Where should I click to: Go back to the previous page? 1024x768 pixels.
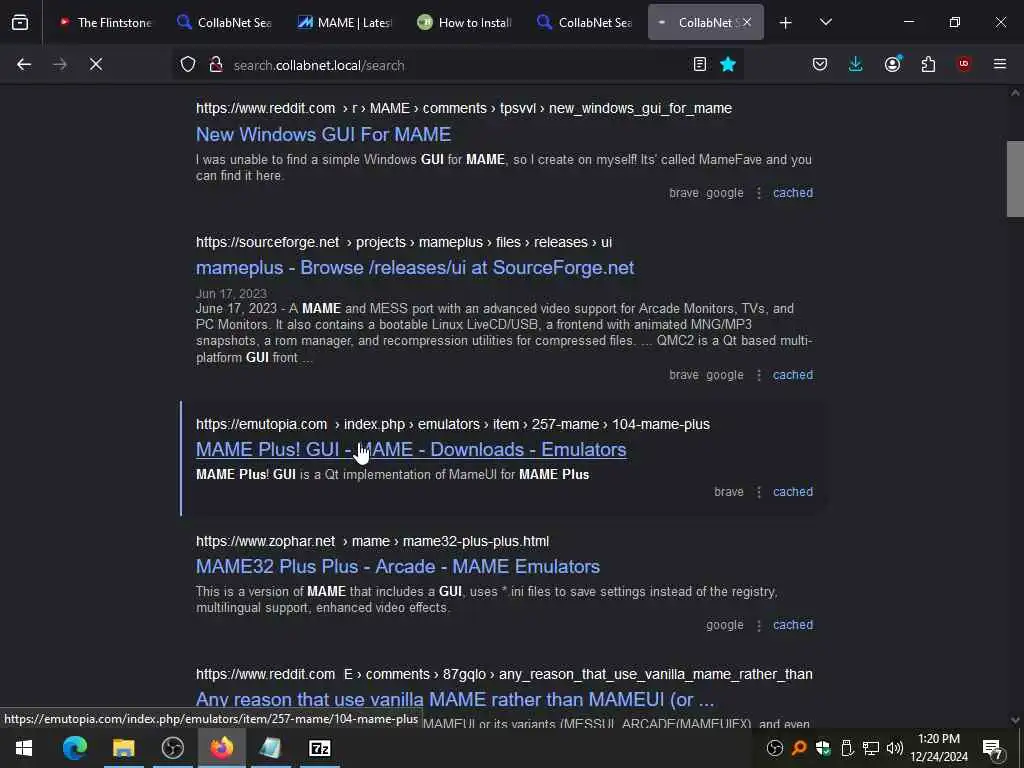(x=24, y=64)
